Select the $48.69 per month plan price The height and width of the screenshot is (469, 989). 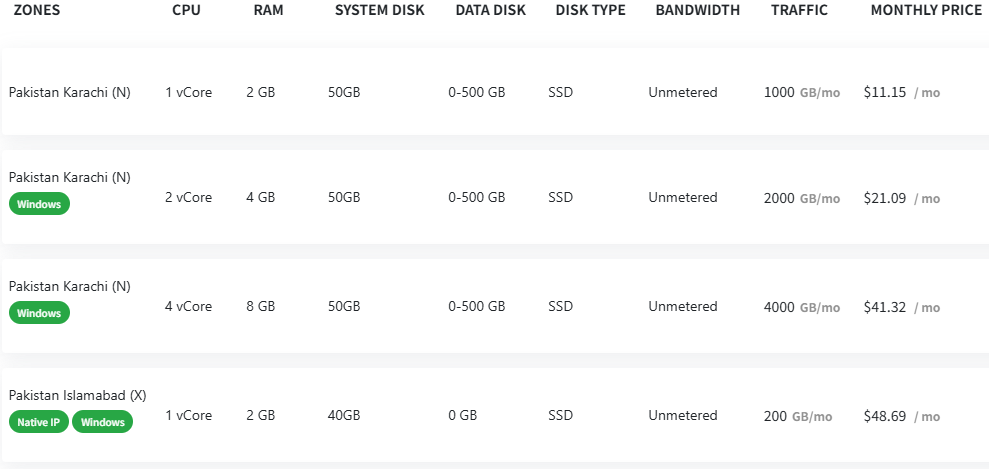(x=885, y=416)
